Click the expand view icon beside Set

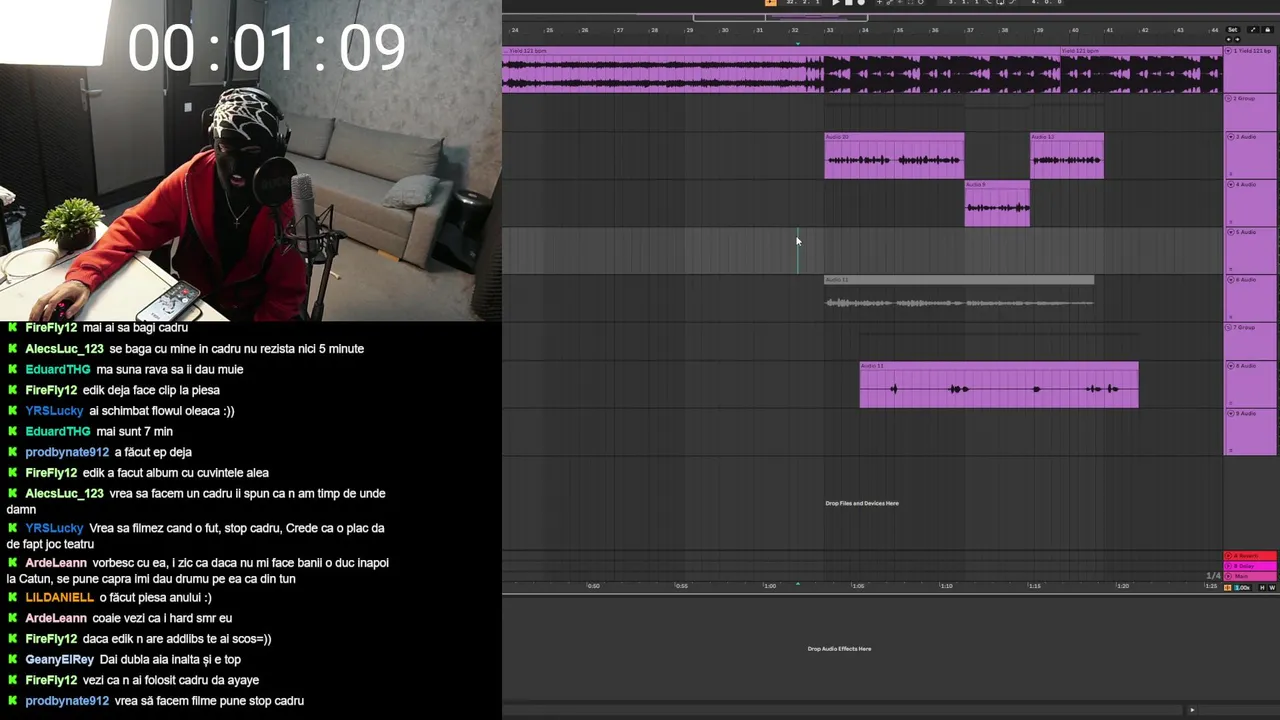(x=1253, y=30)
